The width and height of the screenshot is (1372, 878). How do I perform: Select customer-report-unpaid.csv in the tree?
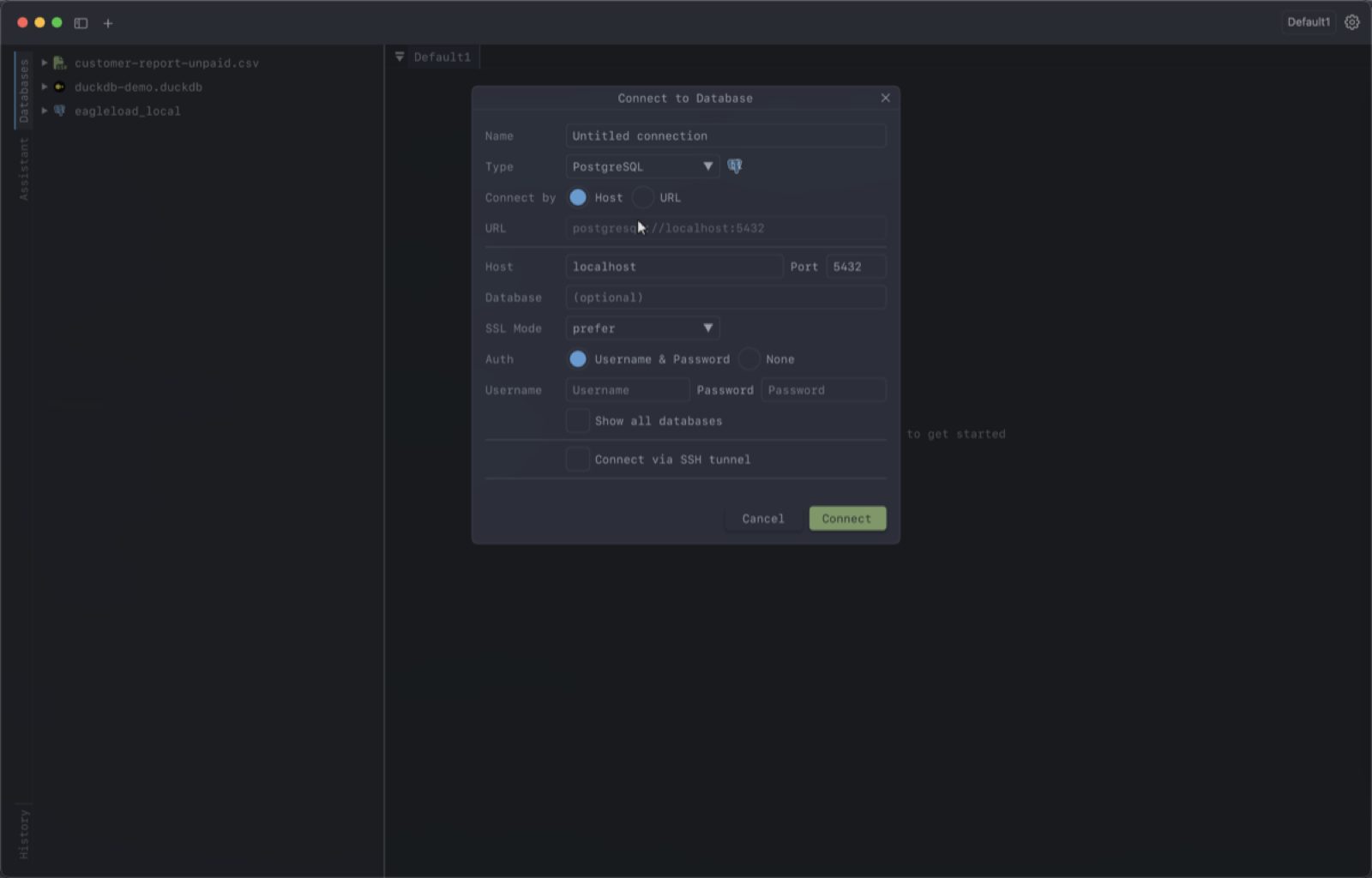pyautogui.click(x=166, y=63)
